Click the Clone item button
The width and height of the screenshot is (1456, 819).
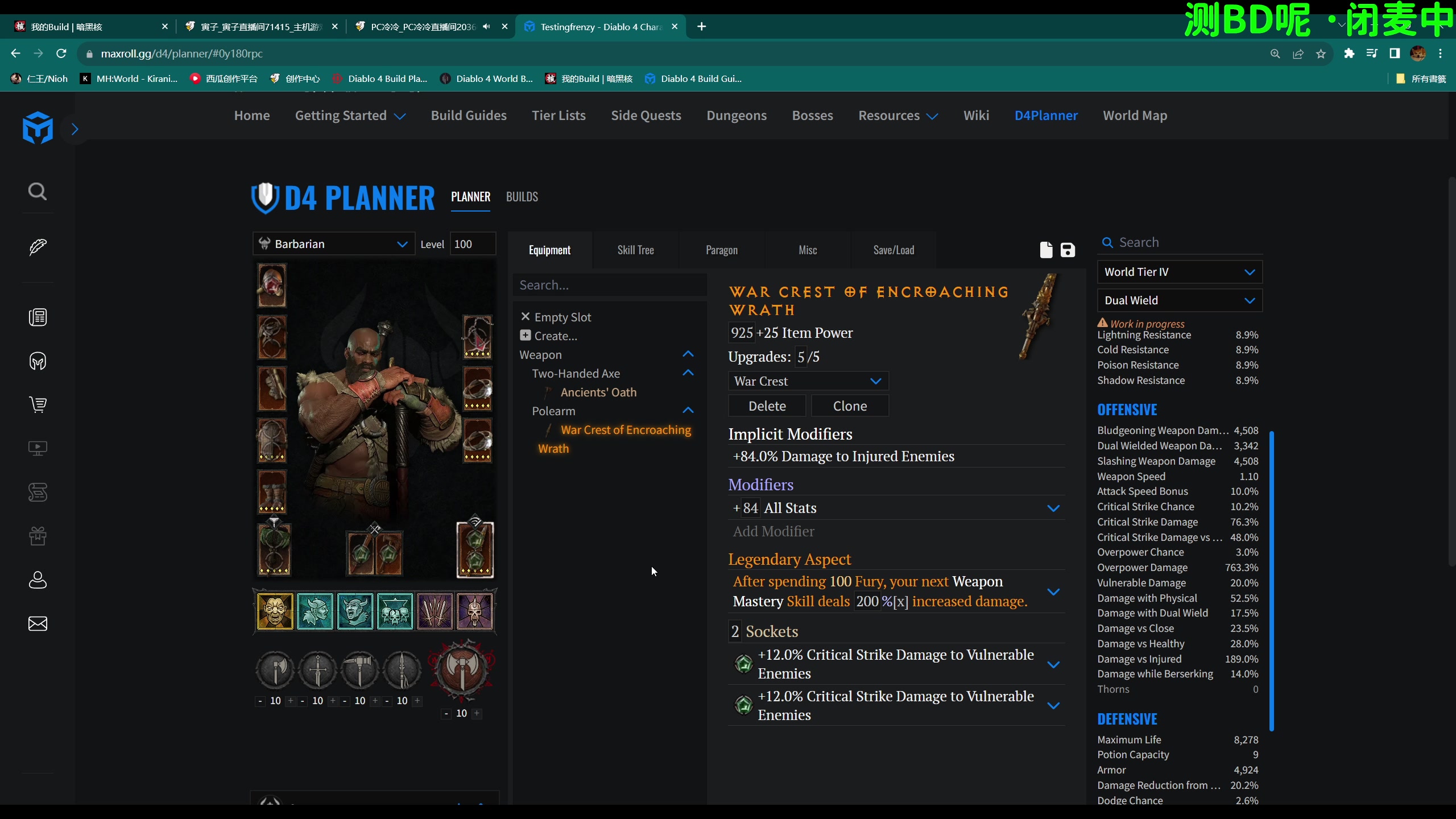(850, 406)
